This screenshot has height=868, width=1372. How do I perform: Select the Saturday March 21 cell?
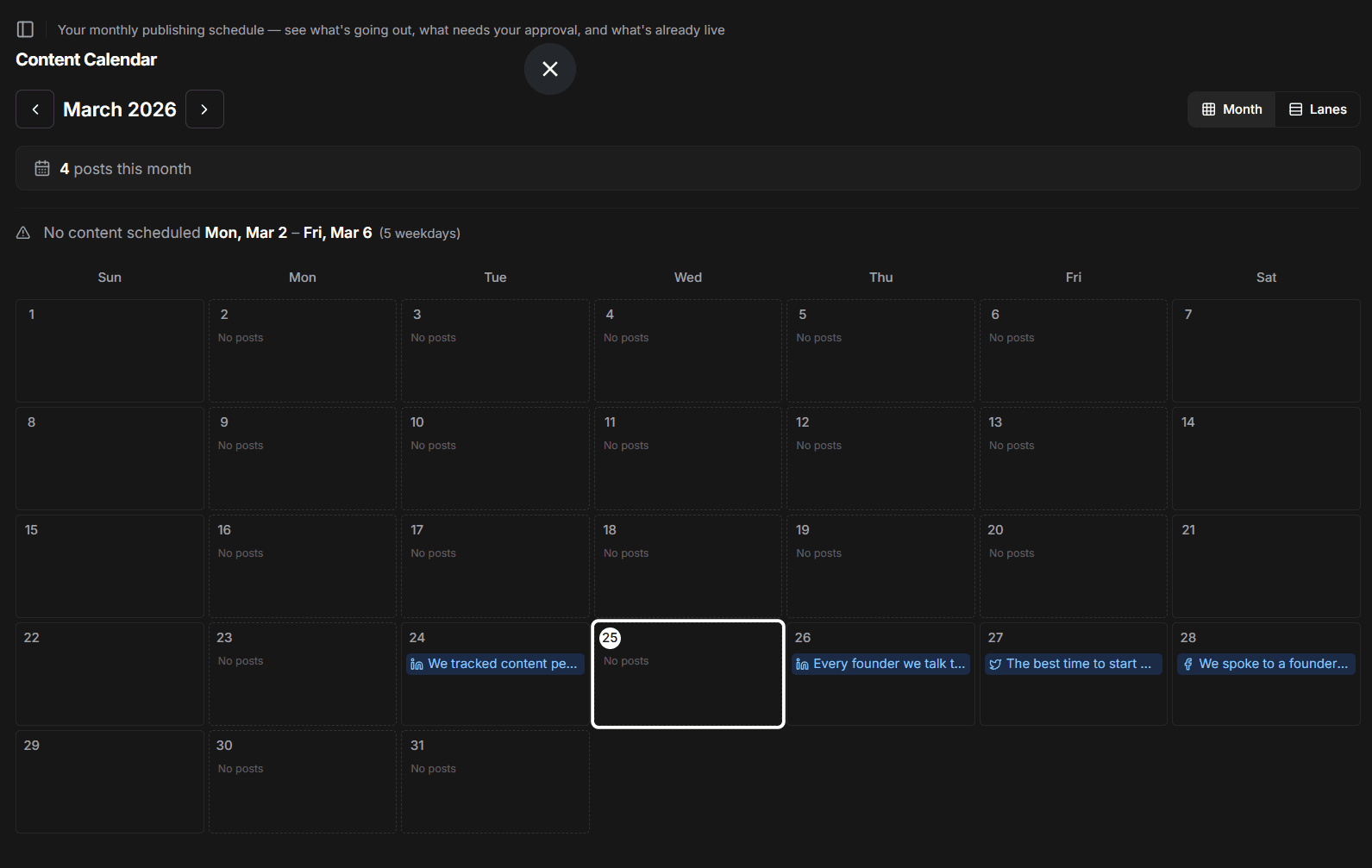pos(1266,566)
